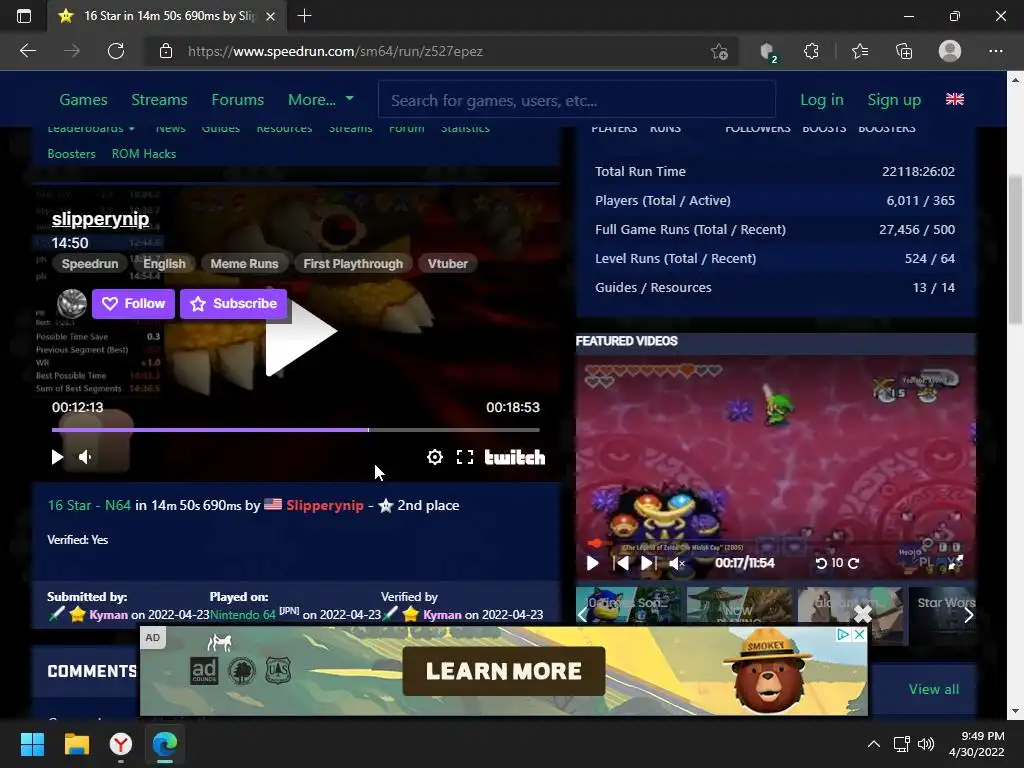Expand featured video to fullscreen
The height and width of the screenshot is (768, 1024).
tap(955, 563)
